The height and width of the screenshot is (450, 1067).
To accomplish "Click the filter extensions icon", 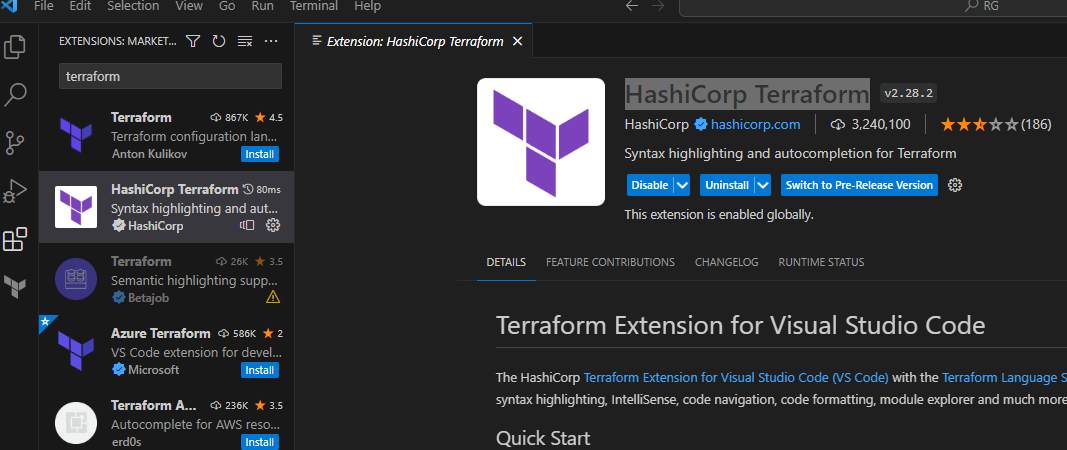I will [193, 42].
